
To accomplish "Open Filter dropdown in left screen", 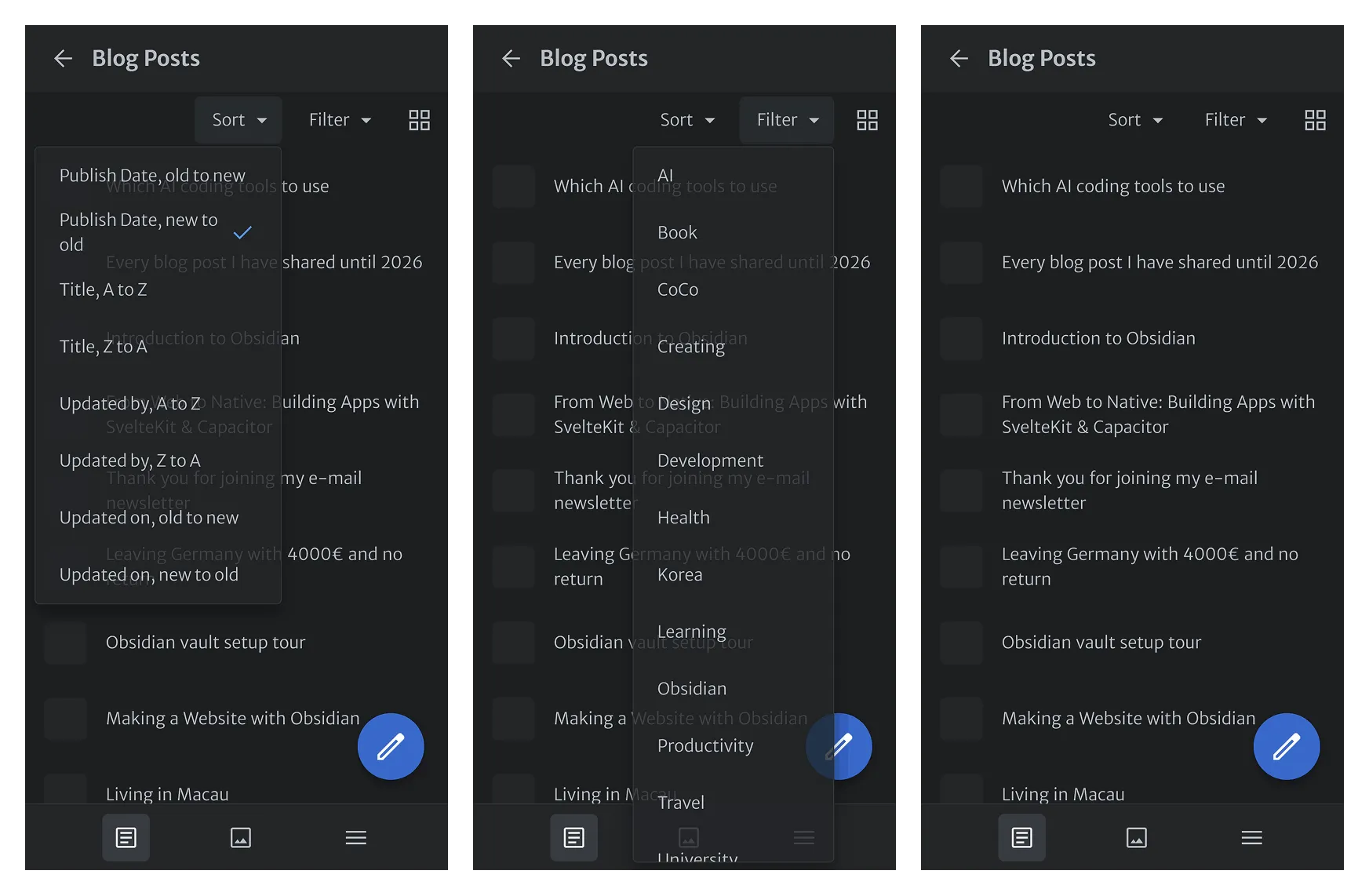I will (x=340, y=120).
